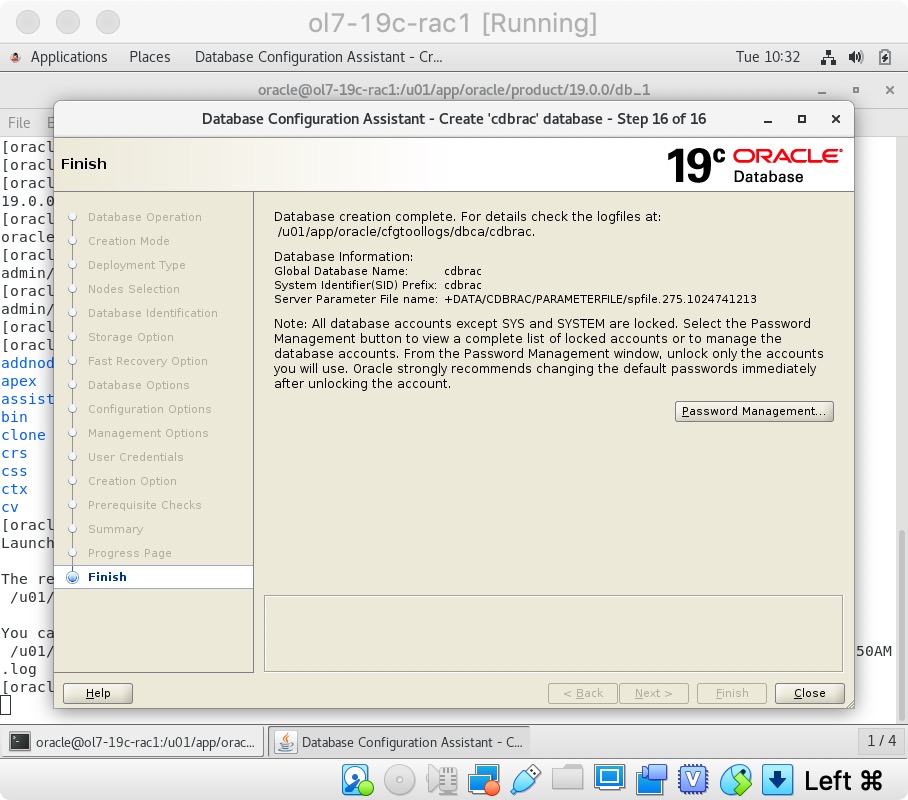
Task: Click the VirtualBox optical disk icon
Action: tap(399, 780)
